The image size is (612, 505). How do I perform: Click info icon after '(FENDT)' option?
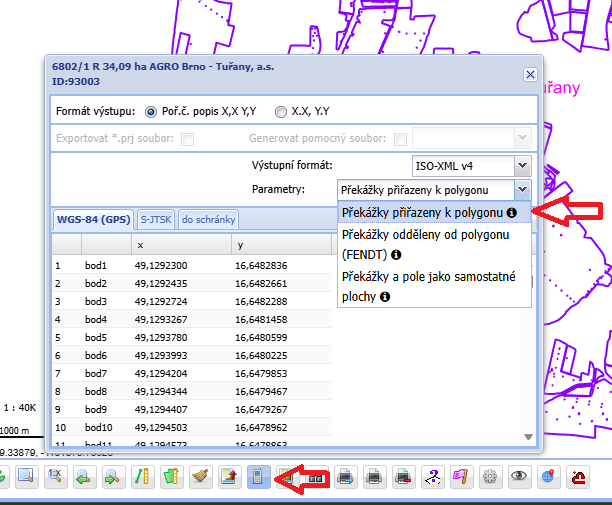coord(396,255)
